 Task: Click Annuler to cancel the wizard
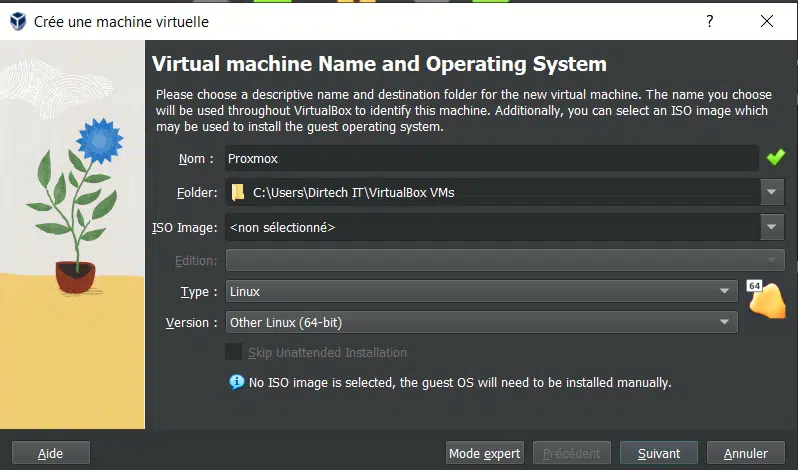tap(746, 453)
